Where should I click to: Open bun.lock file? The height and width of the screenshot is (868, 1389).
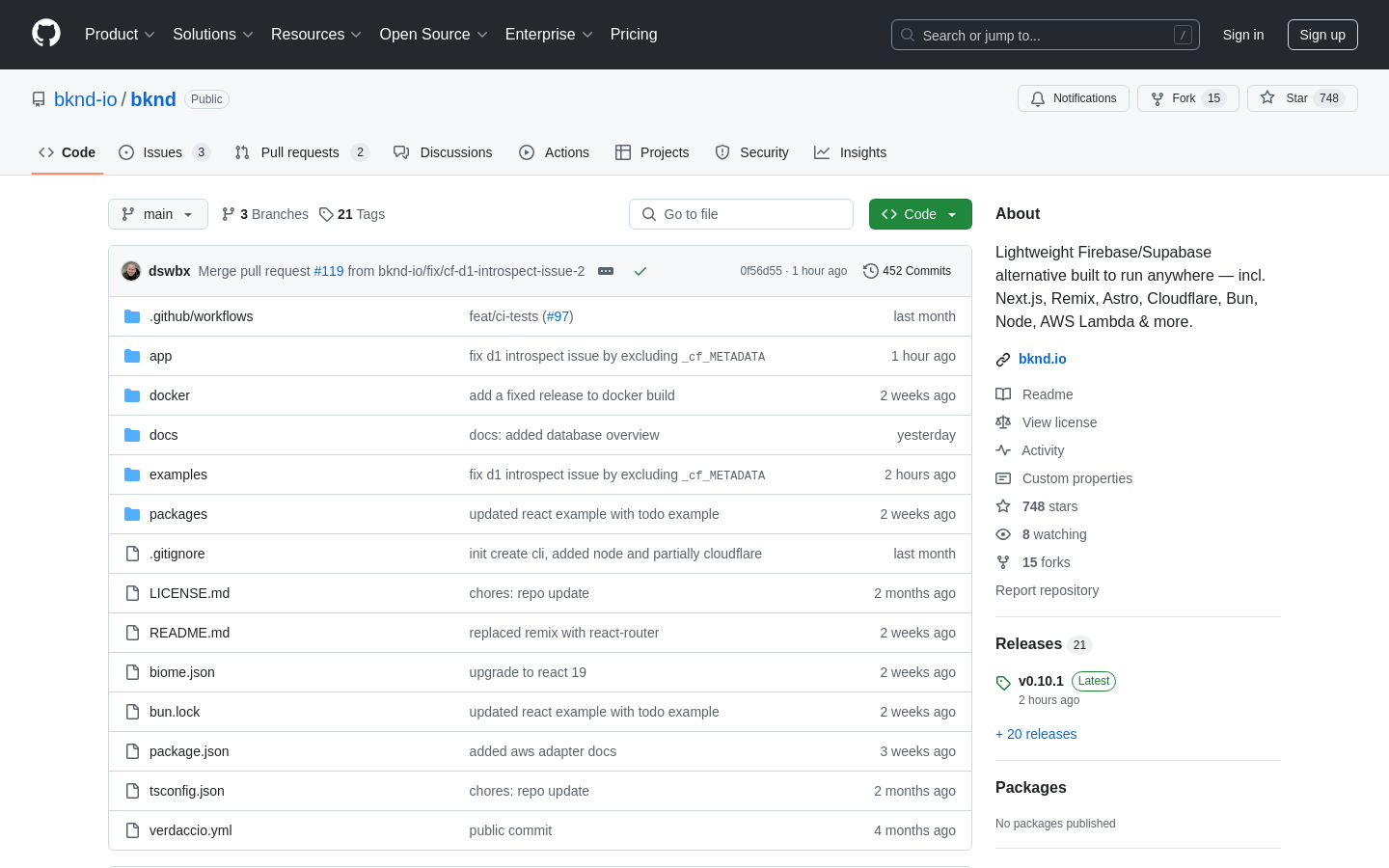click(175, 712)
